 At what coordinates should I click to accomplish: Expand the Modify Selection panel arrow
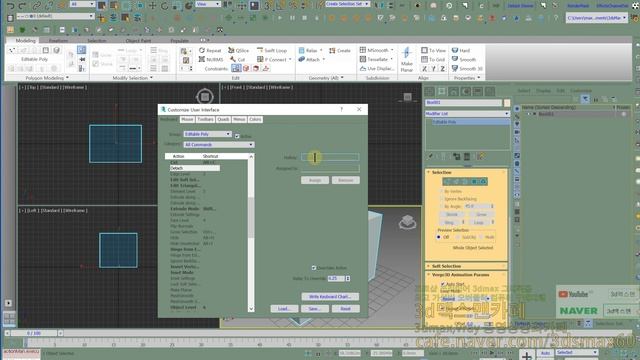click(151, 78)
